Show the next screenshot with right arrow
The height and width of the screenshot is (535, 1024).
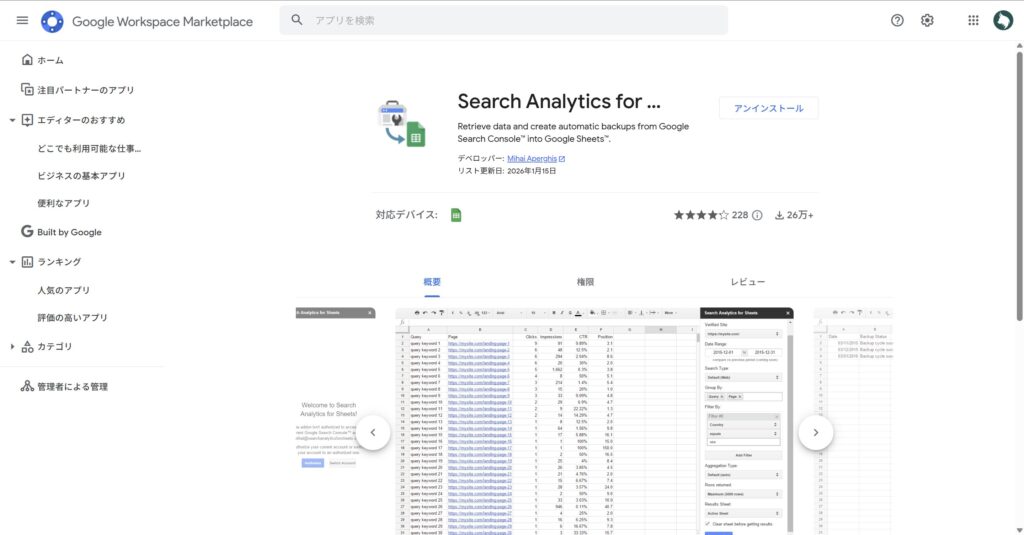(x=816, y=432)
